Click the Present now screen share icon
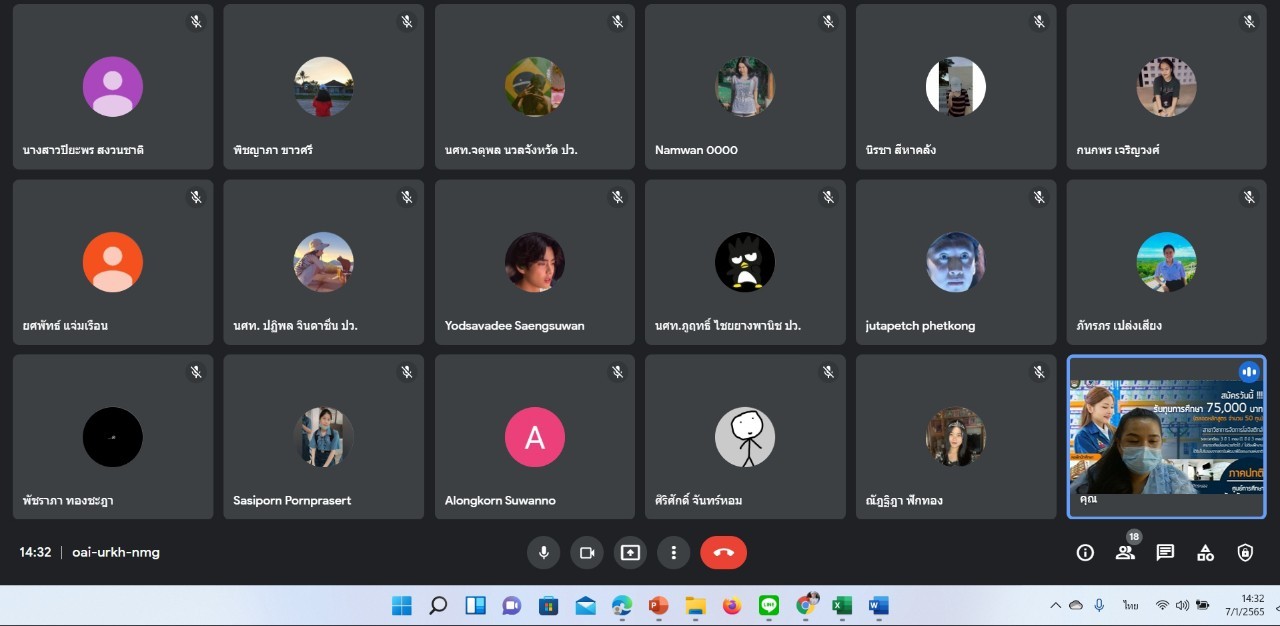 (630, 552)
